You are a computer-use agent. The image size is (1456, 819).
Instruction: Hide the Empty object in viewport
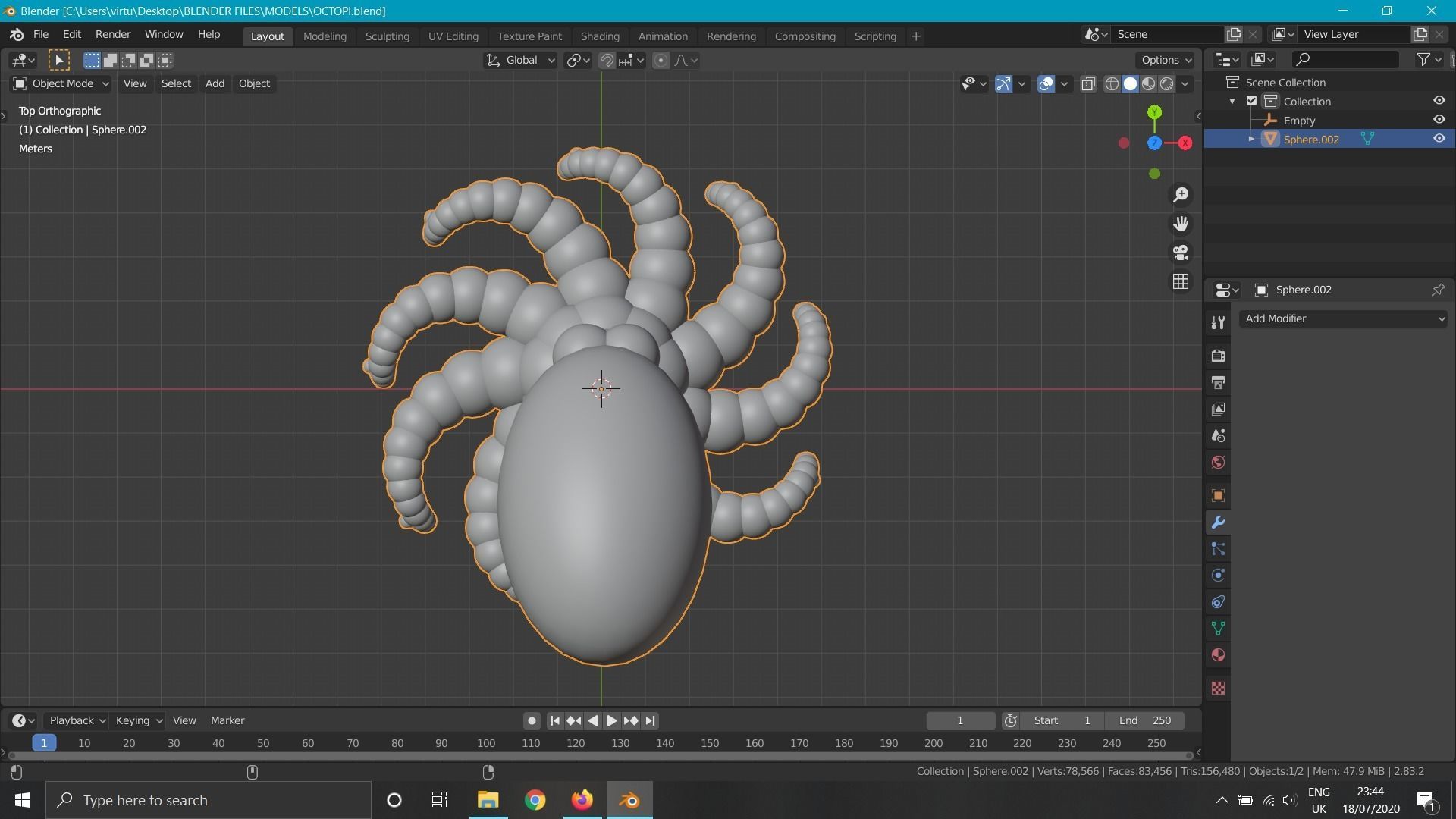pos(1439,120)
